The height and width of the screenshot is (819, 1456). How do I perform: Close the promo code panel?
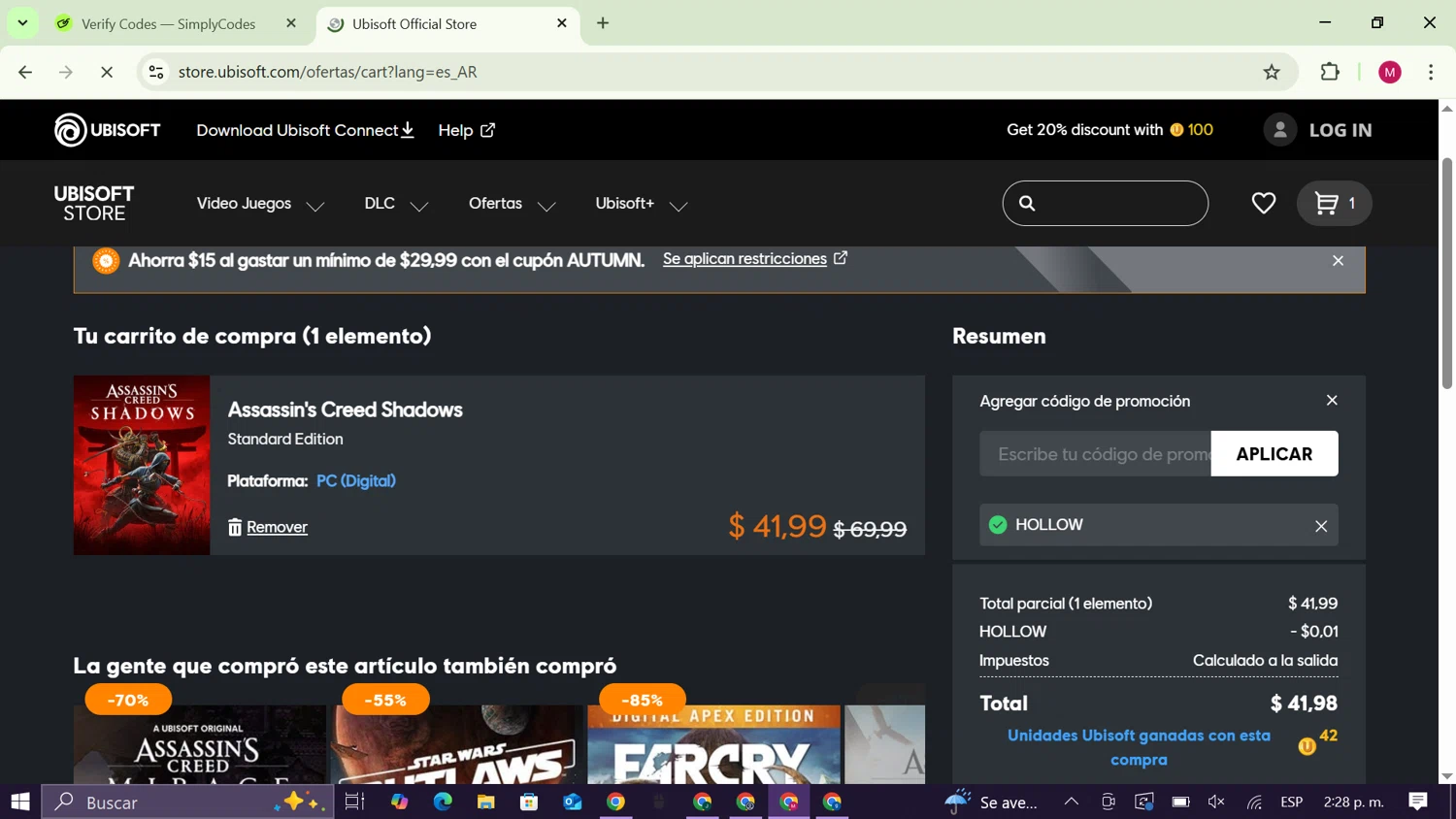point(1332,401)
